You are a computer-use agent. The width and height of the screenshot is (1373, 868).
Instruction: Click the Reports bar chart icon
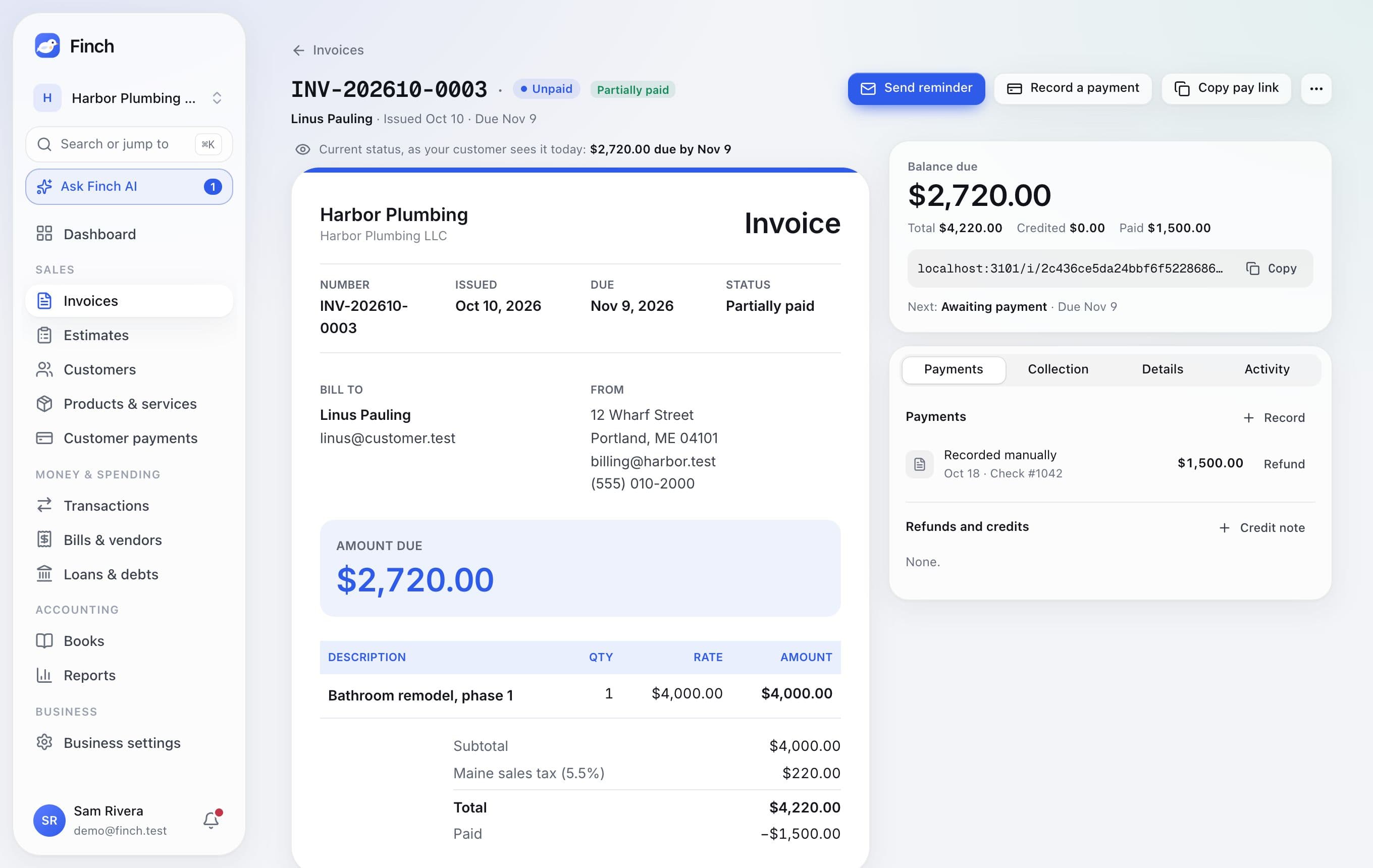[x=44, y=675]
